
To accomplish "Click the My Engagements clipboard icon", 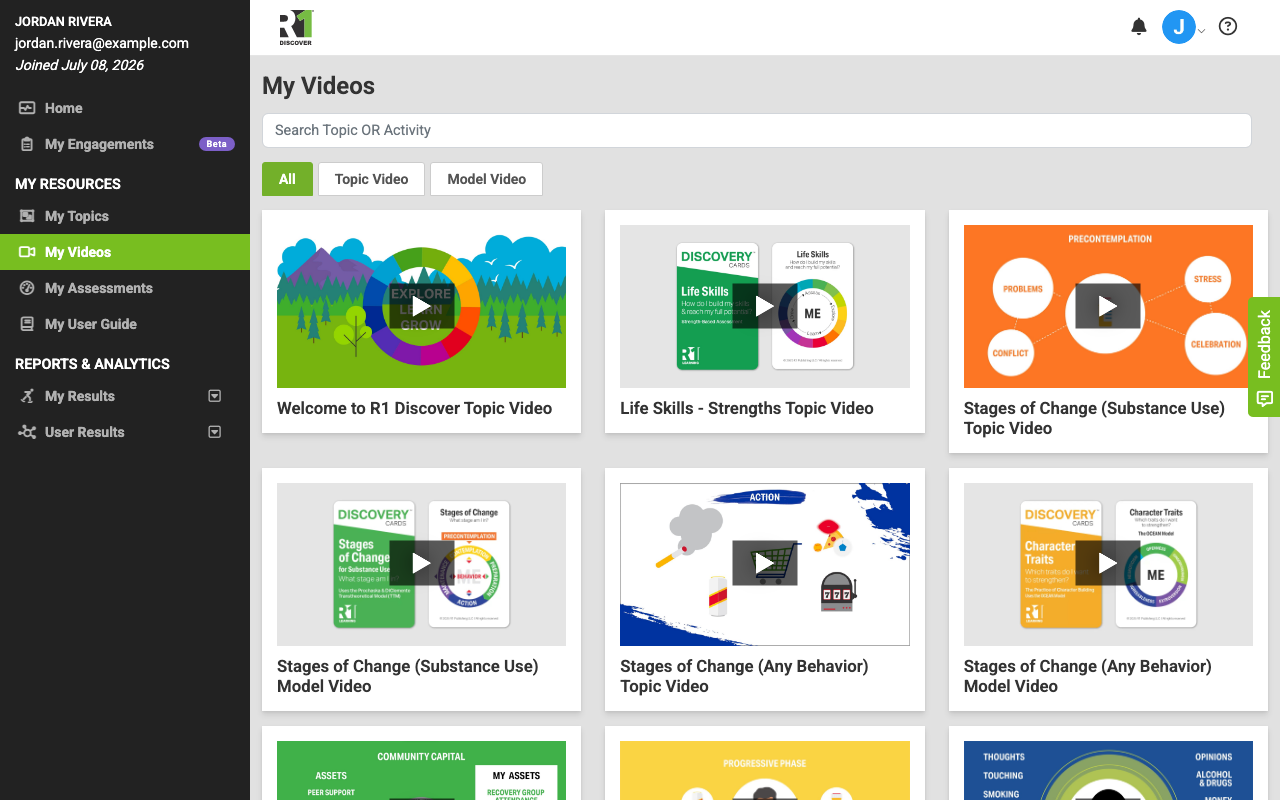I will coord(27,144).
